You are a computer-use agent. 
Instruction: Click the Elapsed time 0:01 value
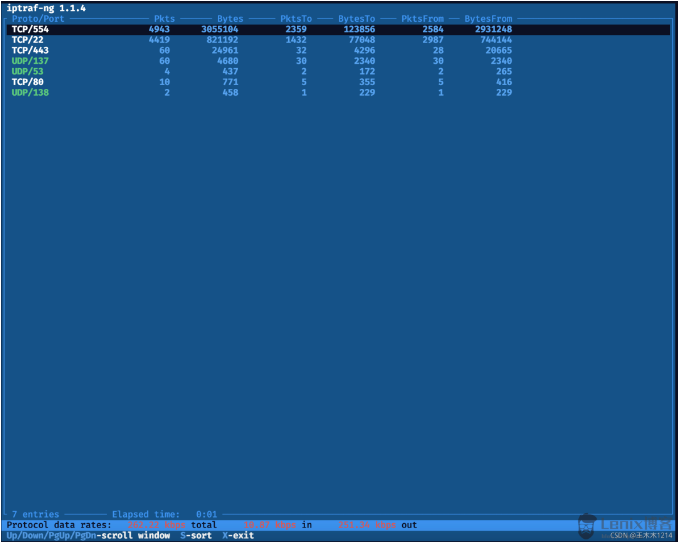(207, 514)
